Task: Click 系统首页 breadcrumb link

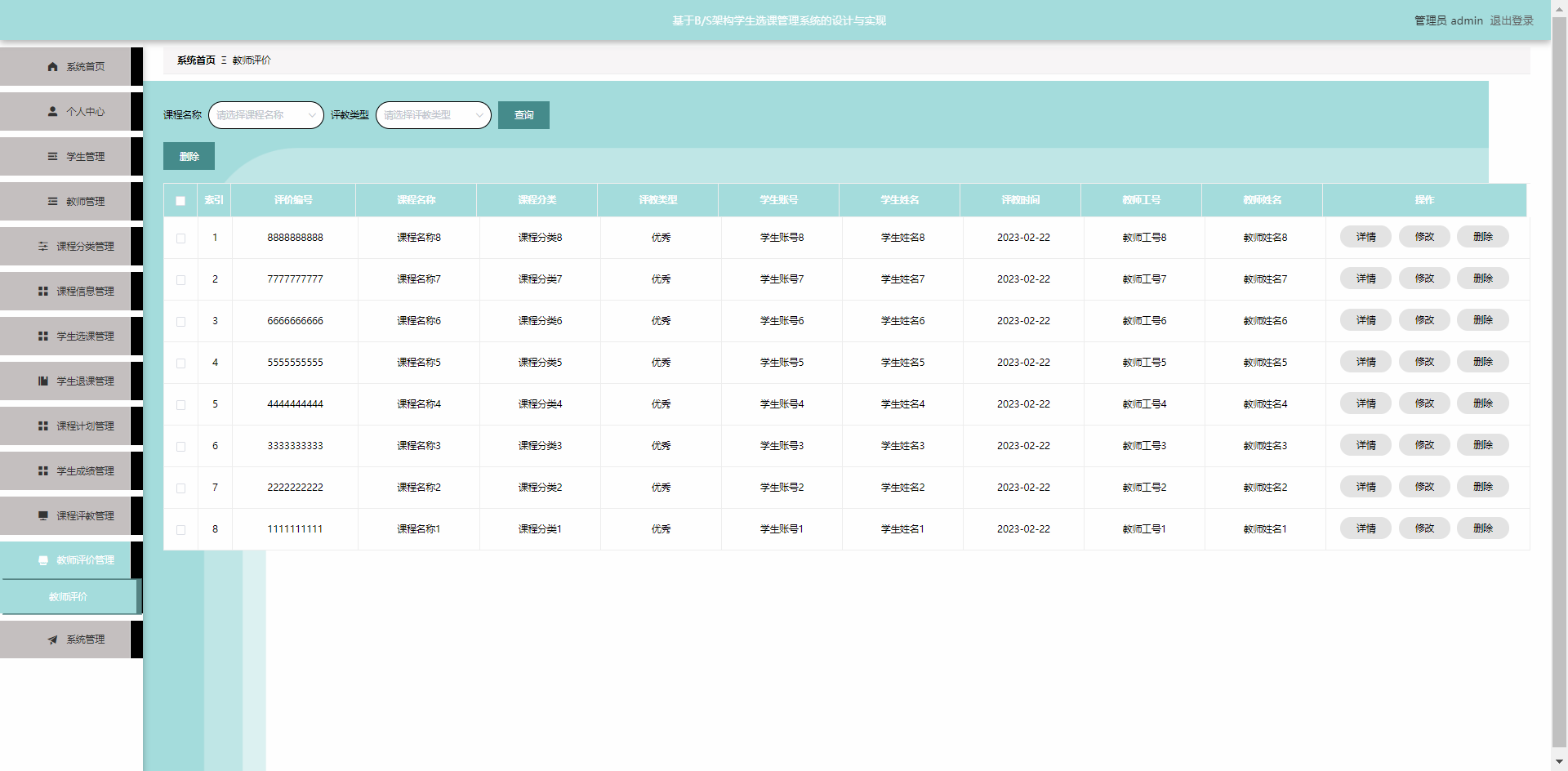Action: tap(196, 60)
